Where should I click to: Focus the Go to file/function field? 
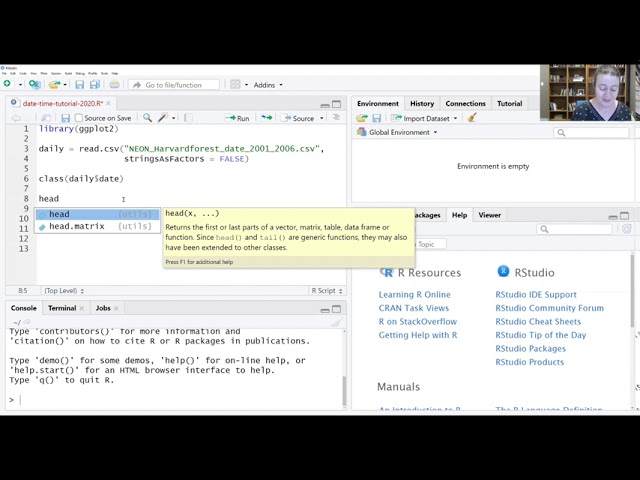173,85
